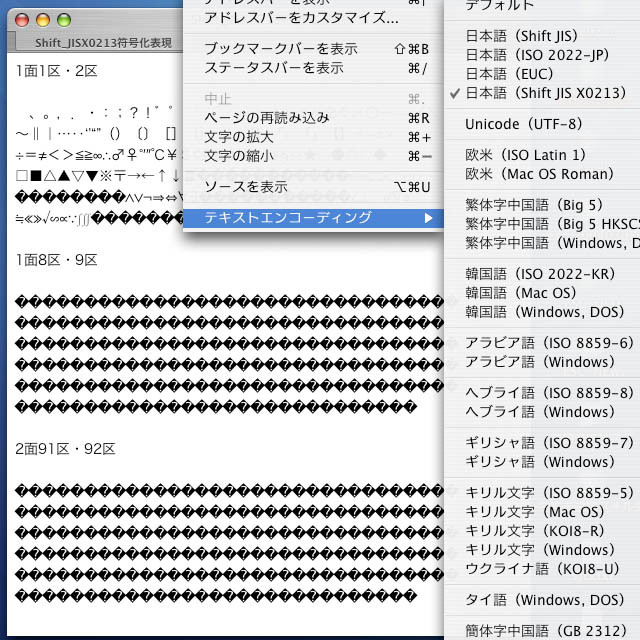Pick キリル文字 (Windows) encoding
Viewport: 640px width, 640px height.
click(x=542, y=550)
